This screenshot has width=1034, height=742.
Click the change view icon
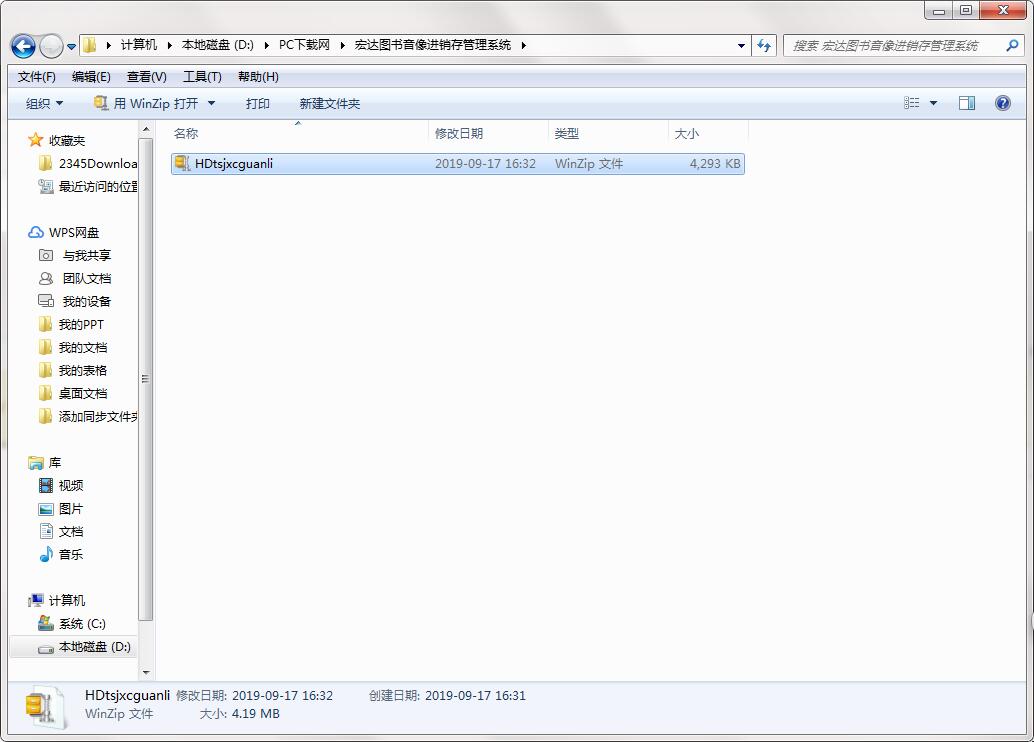(912, 103)
